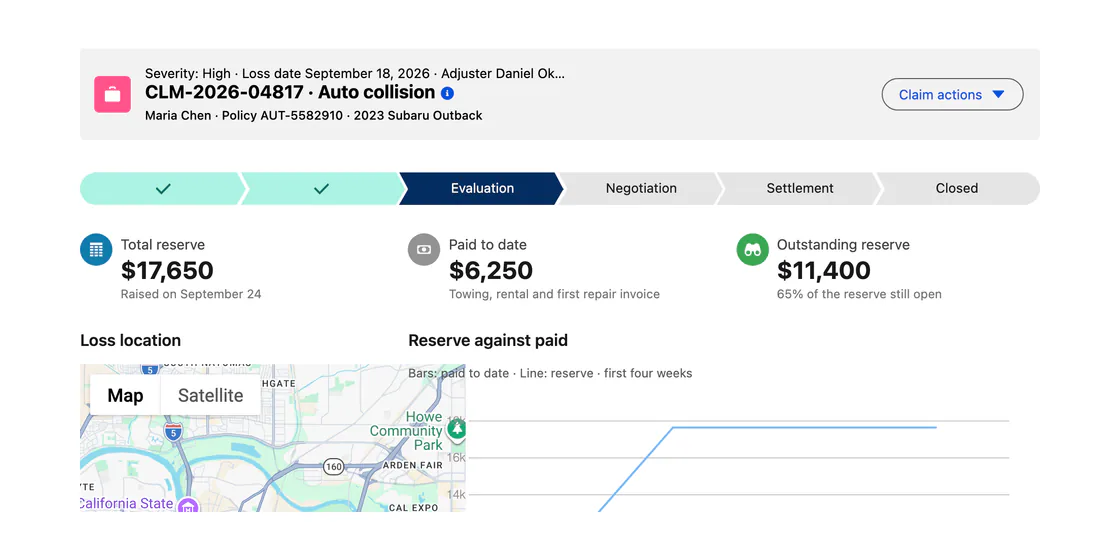
Task: Switch map to Map view
Action: (x=125, y=396)
